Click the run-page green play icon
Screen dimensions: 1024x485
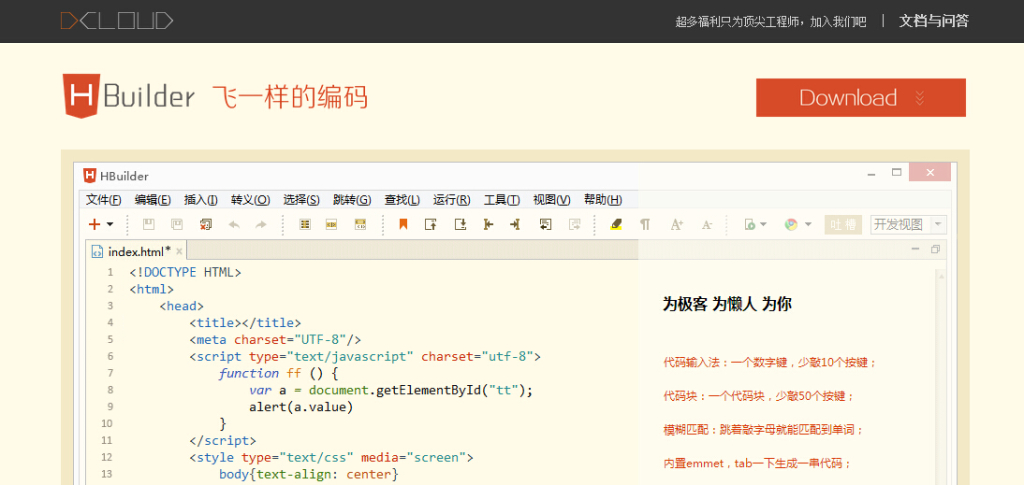[750, 225]
